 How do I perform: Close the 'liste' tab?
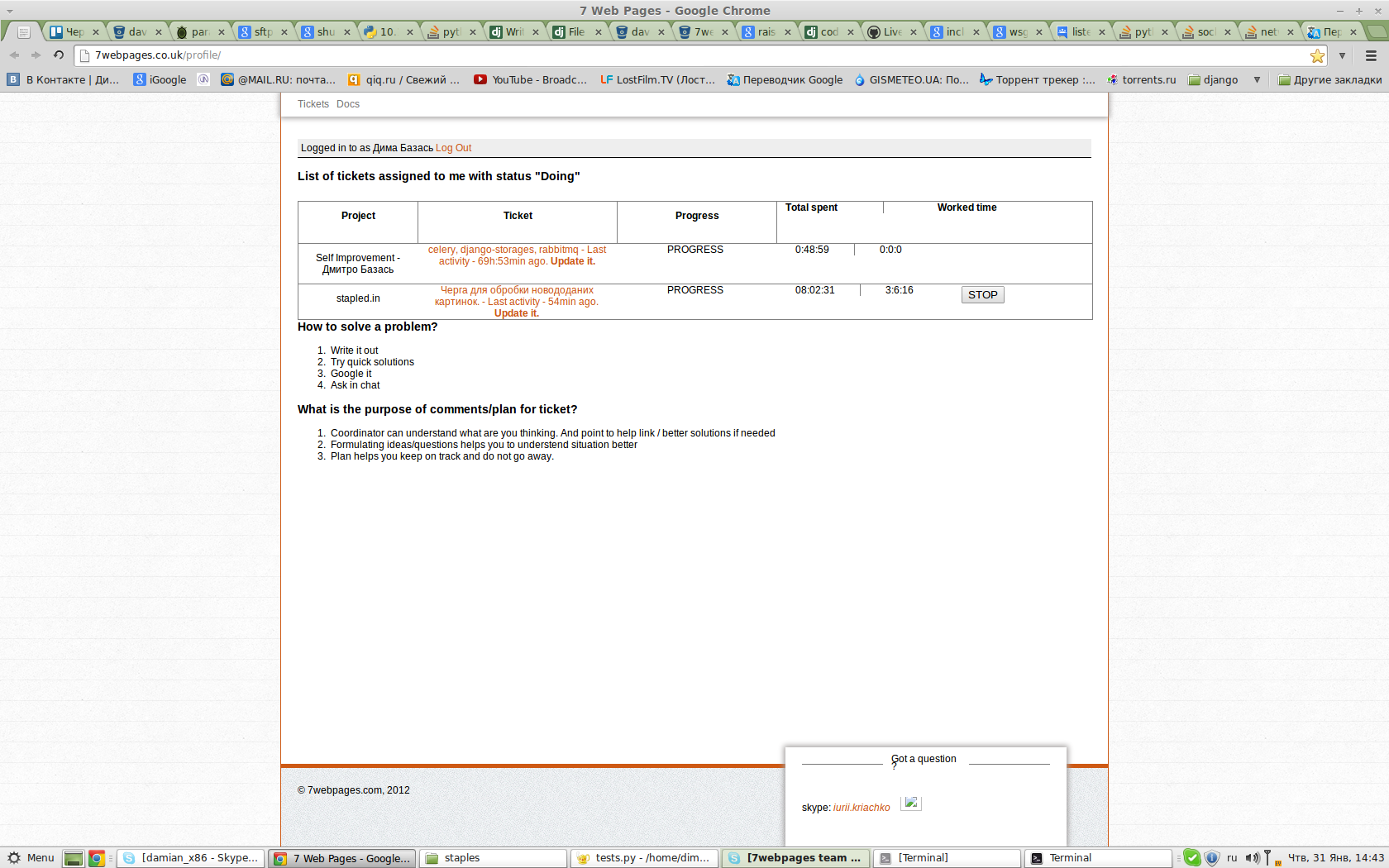coord(1101,32)
